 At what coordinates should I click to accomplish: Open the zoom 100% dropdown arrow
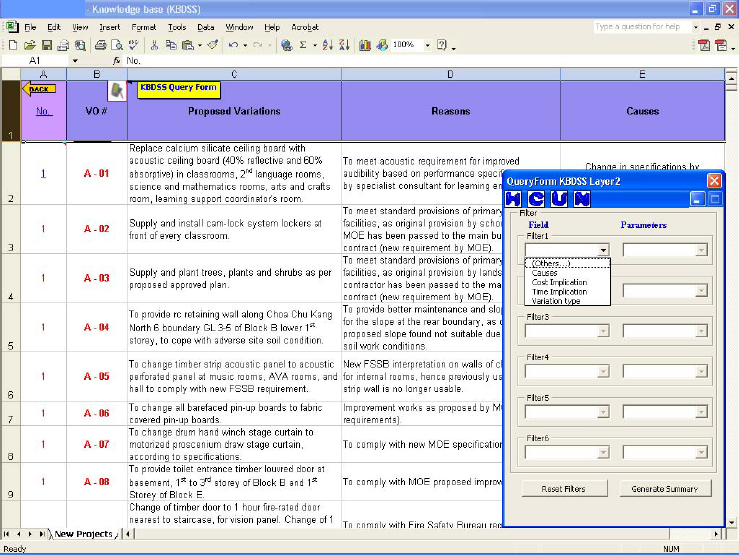click(x=427, y=45)
